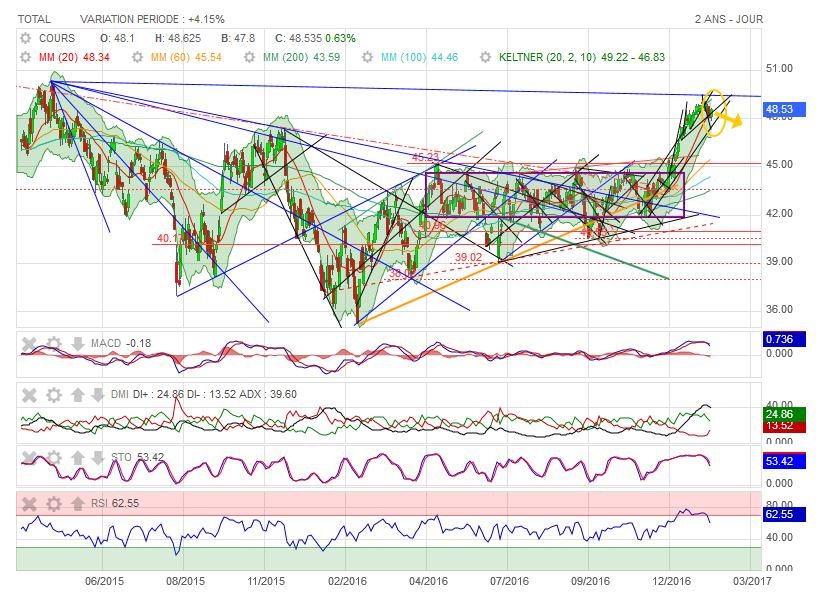Remove the RSI indicator panel
The width and height of the screenshot is (821, 597).
point(29,504)
